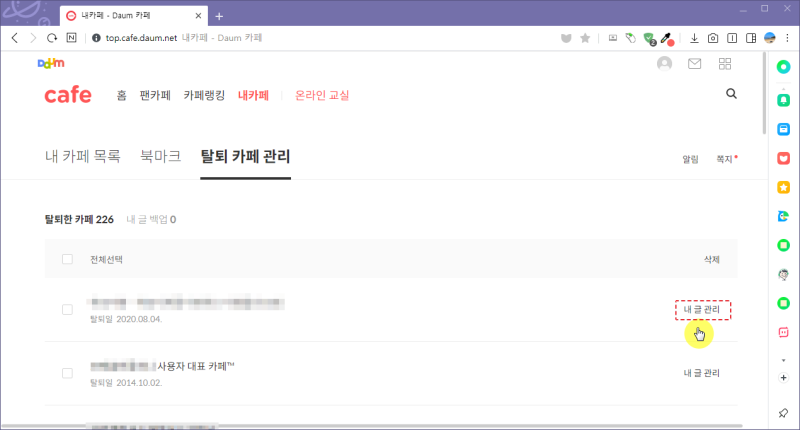
Task: Click the horizontal scrollbar at bottom
Action: [371, 425]
